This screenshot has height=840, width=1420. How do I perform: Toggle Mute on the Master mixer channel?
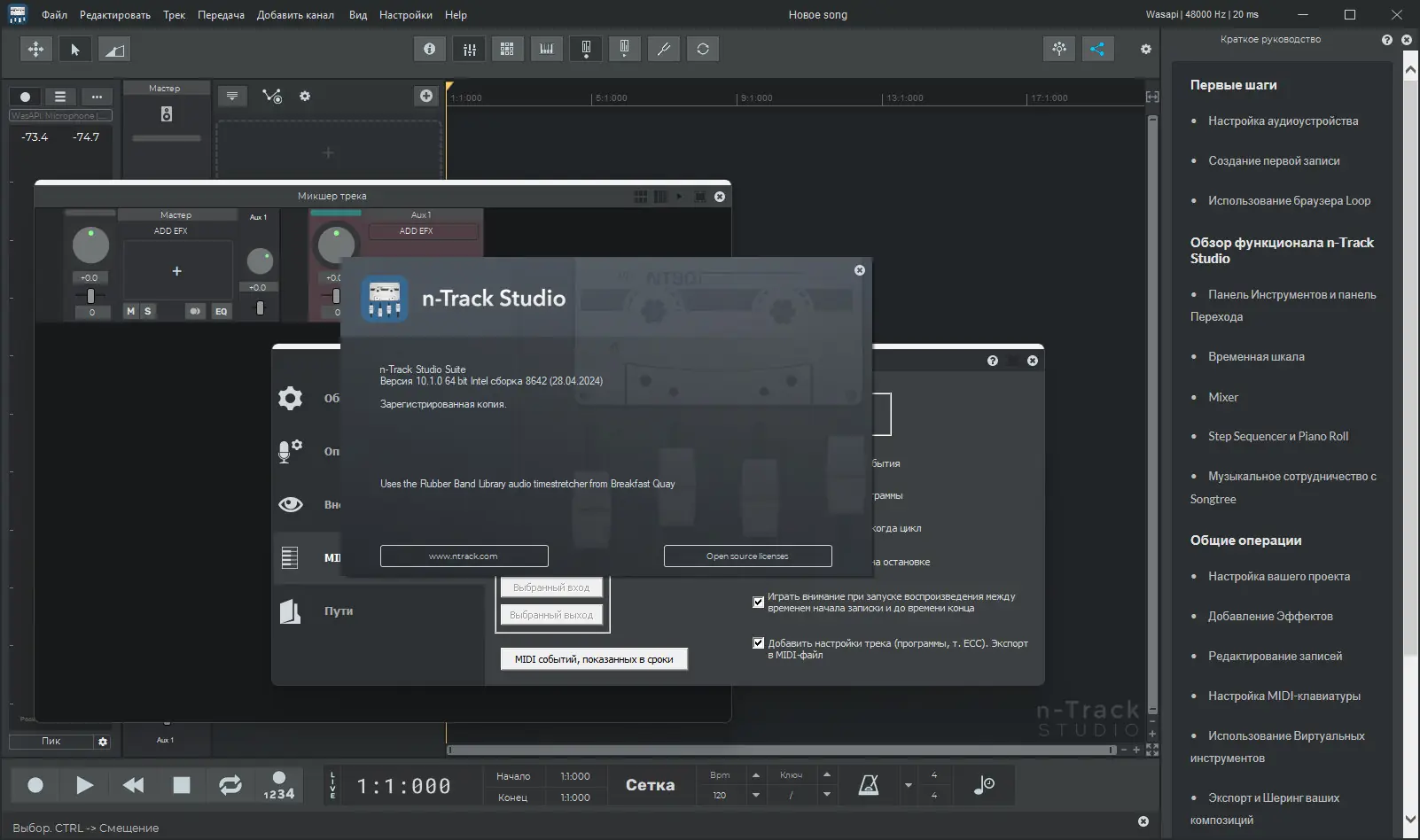(131, 311)
